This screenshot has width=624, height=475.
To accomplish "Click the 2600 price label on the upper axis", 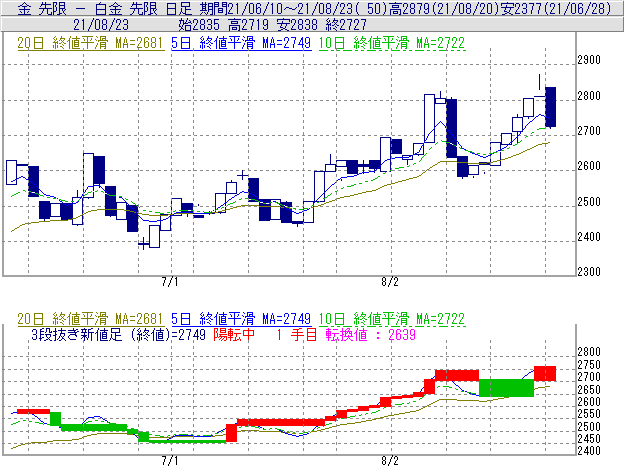I will click(x=589, y=166).
